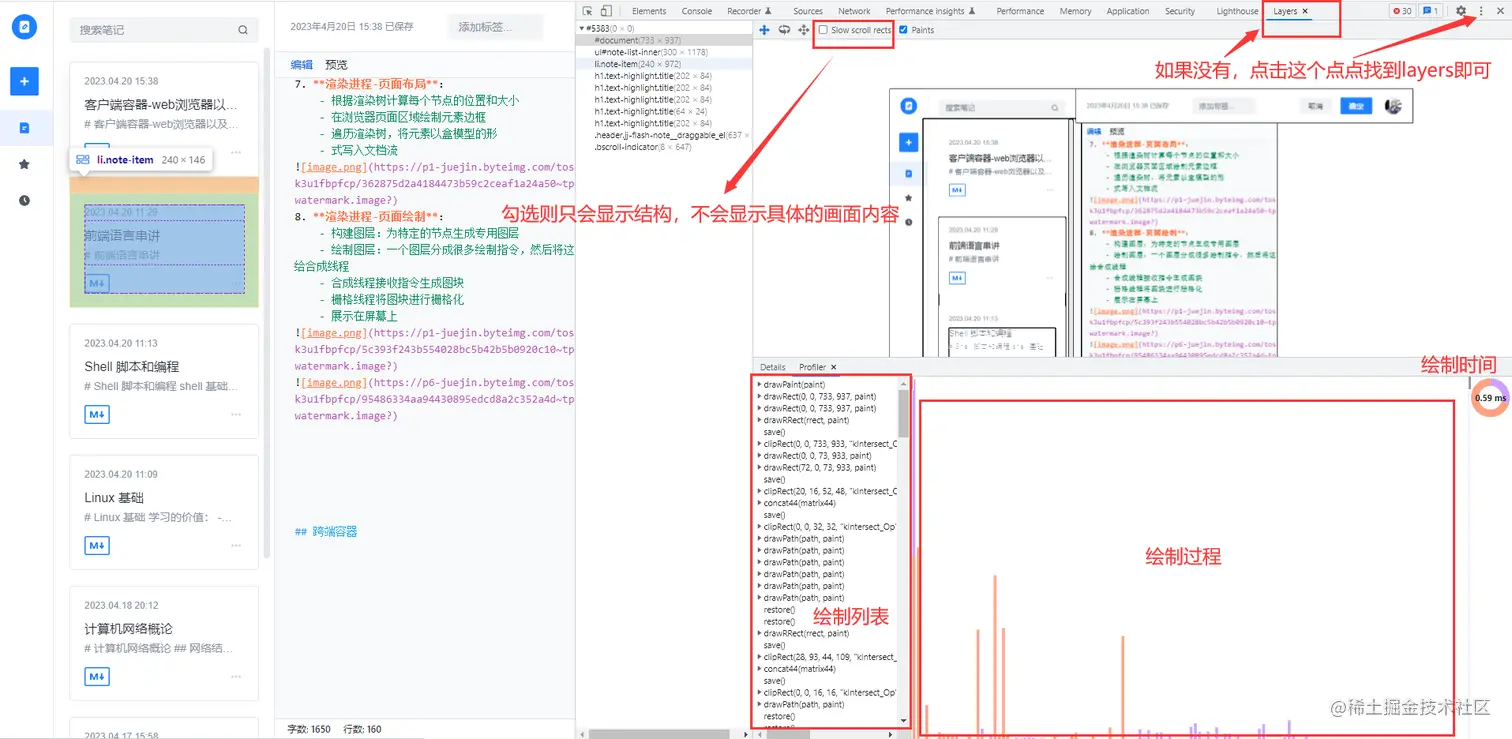Open the Application tab
Screen dimensions: 1512x739
[1128, 11]
